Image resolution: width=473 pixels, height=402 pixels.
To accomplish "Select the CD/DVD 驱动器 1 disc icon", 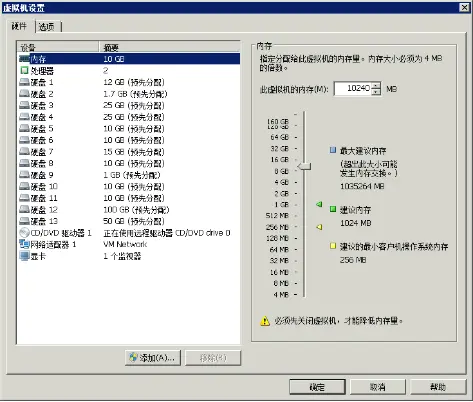I will (24, 232).
